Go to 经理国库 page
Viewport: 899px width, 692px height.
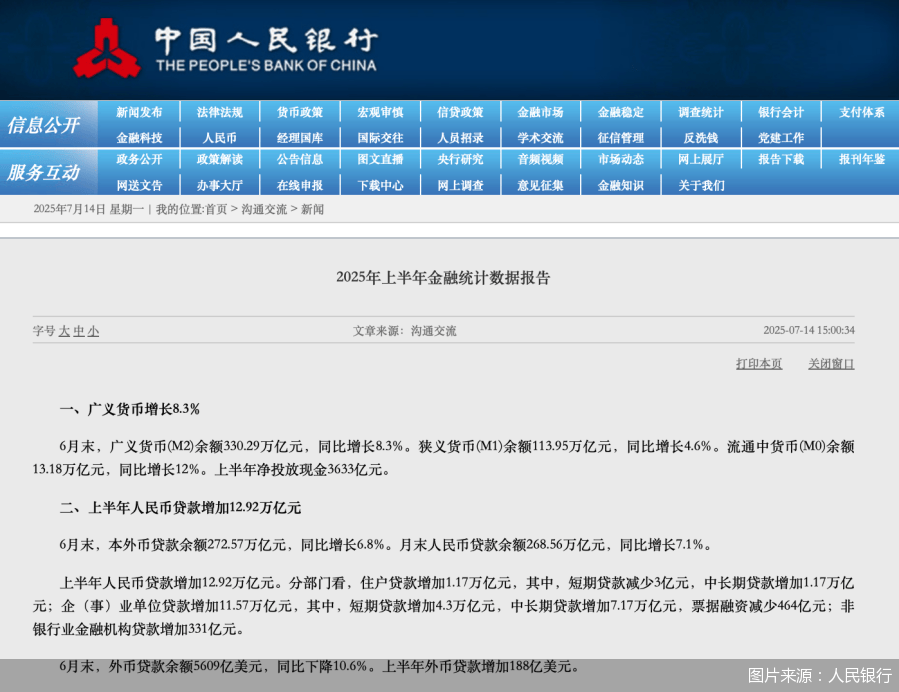click(x=300, y=138)
